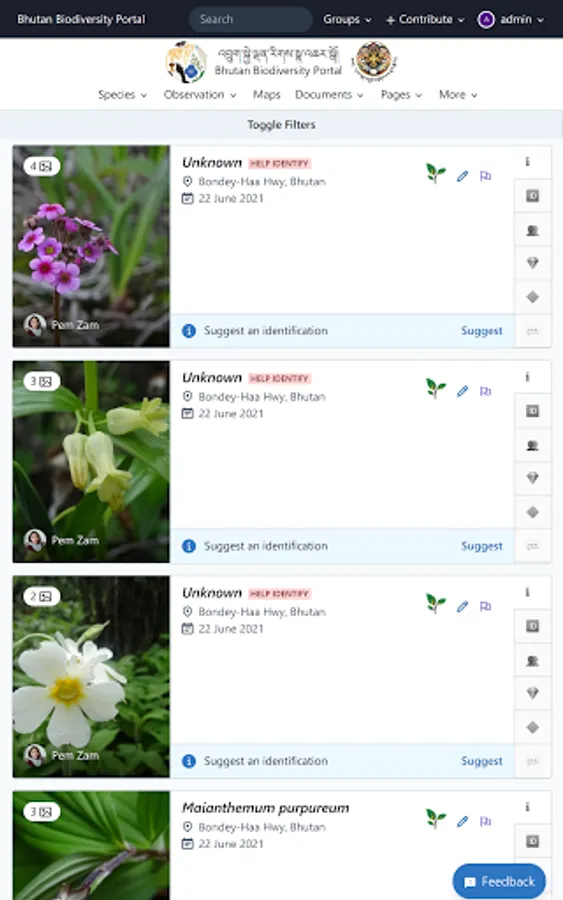The height and width of the screenshot is (900, 563).
Task: Click the Search input field
Action: click(251, 20)
